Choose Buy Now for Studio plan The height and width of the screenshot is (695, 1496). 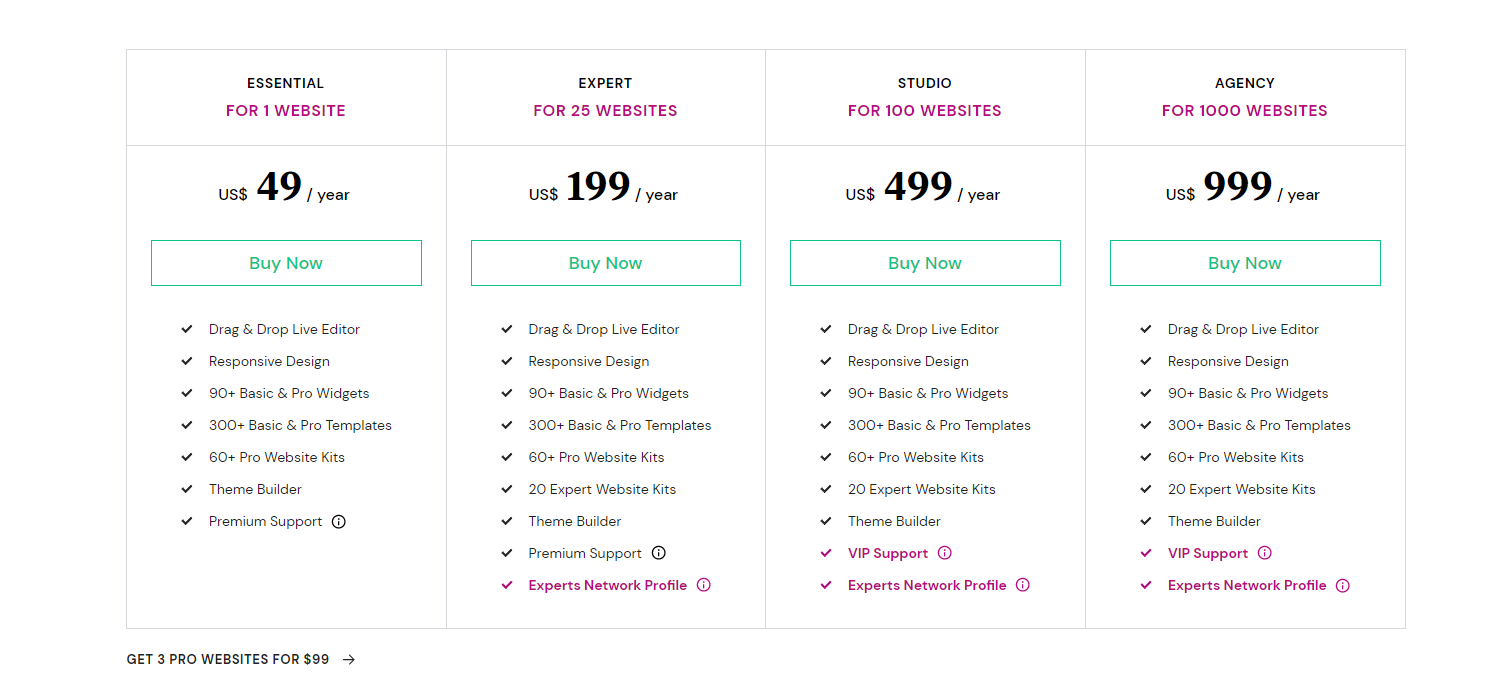pos(925,263)
